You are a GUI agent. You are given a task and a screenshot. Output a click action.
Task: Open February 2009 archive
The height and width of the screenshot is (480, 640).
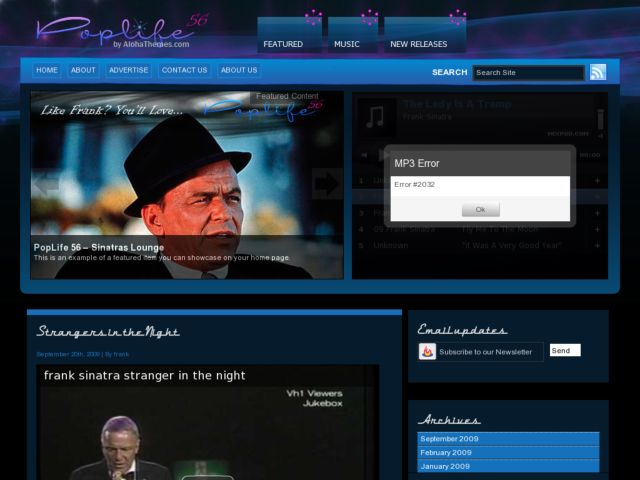(508, 453)
